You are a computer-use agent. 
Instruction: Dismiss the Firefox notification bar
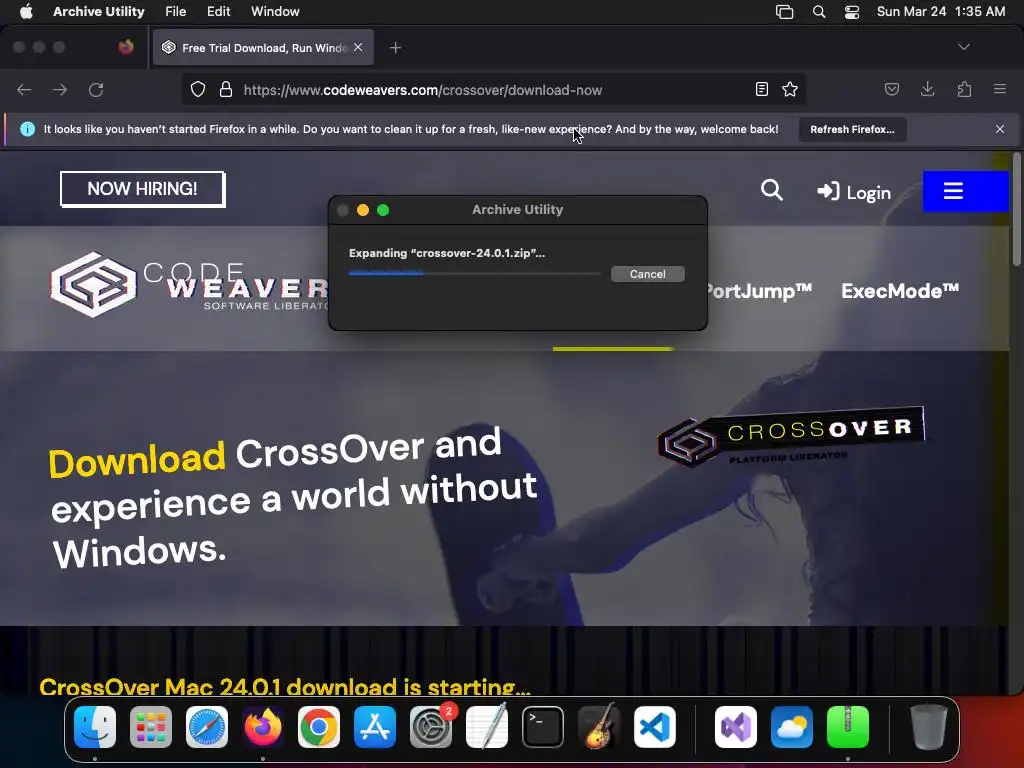pos(1000,129)
